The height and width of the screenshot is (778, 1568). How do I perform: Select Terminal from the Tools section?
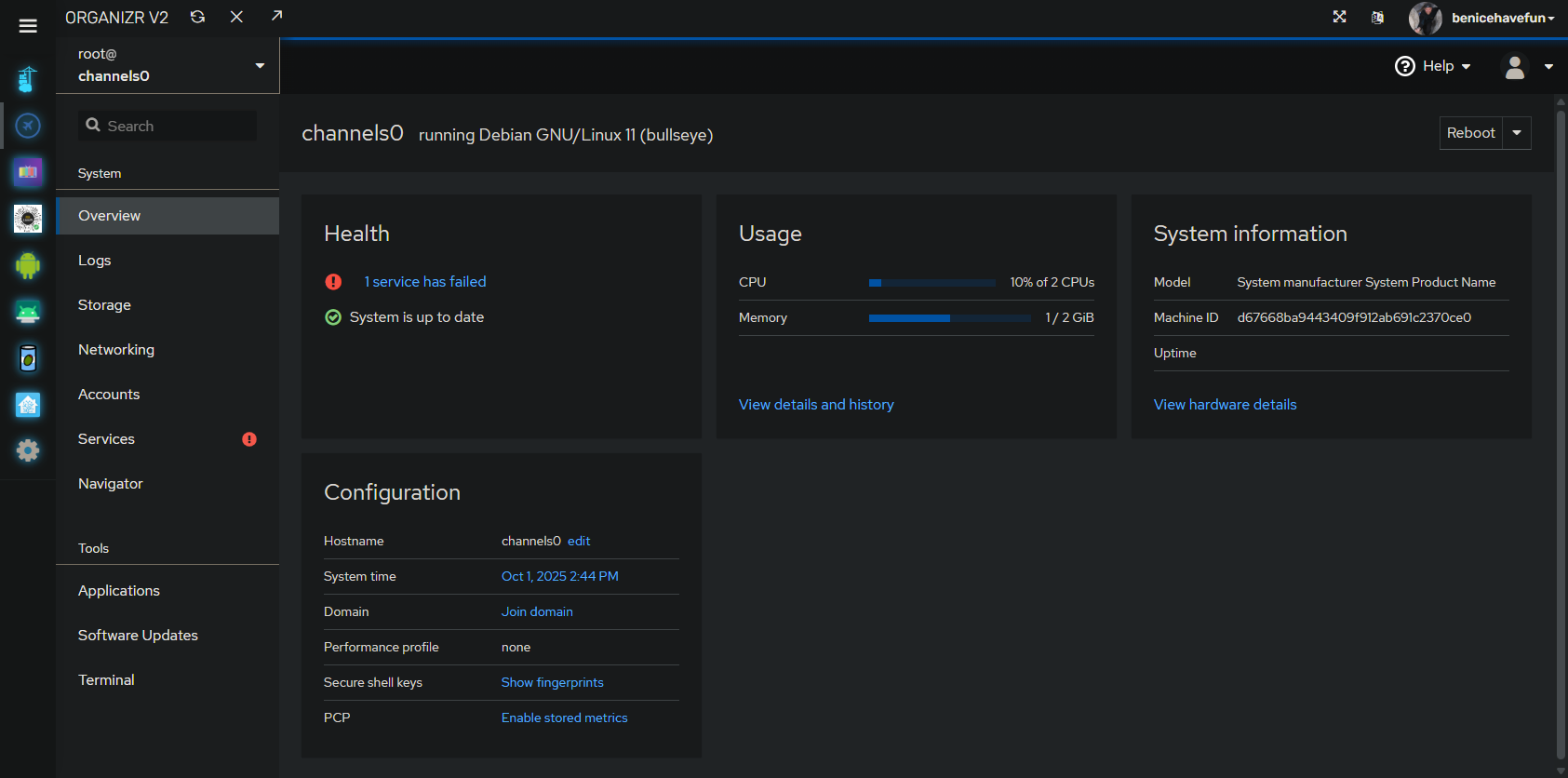[106, 680]
